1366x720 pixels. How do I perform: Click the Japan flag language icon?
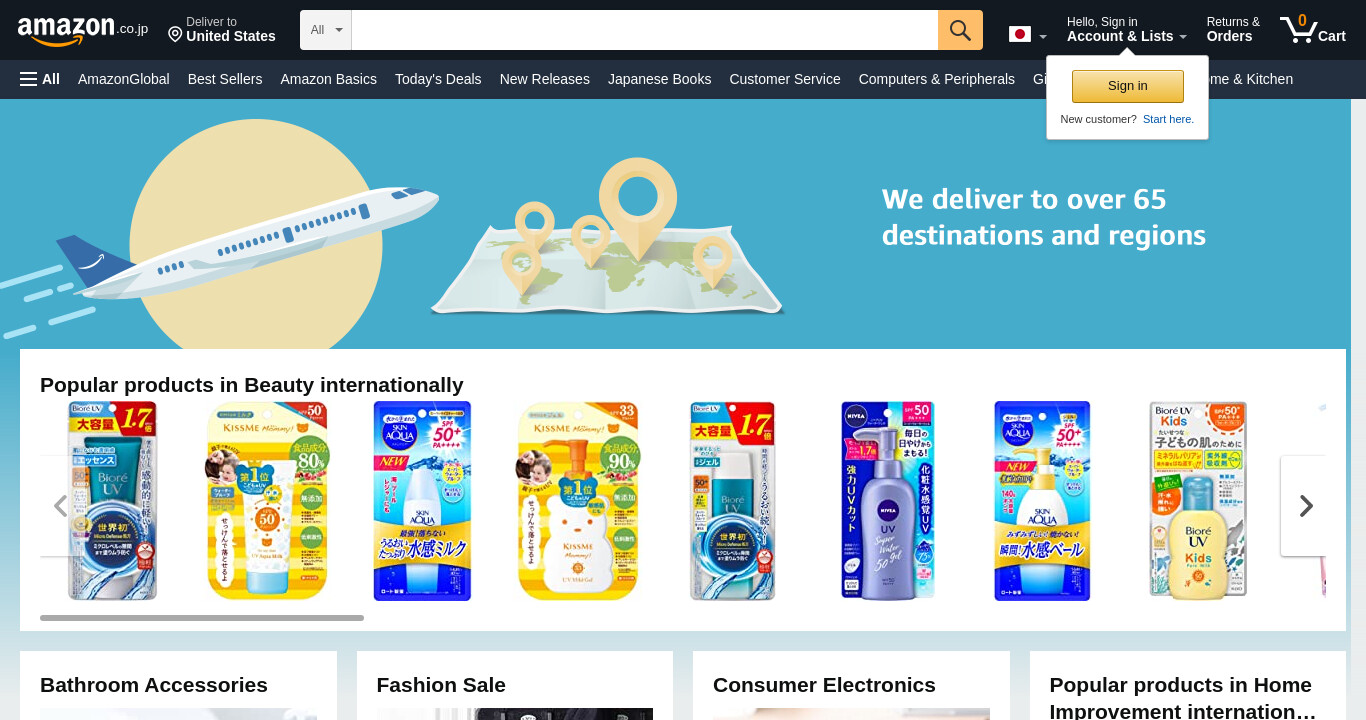point(1020,34)
